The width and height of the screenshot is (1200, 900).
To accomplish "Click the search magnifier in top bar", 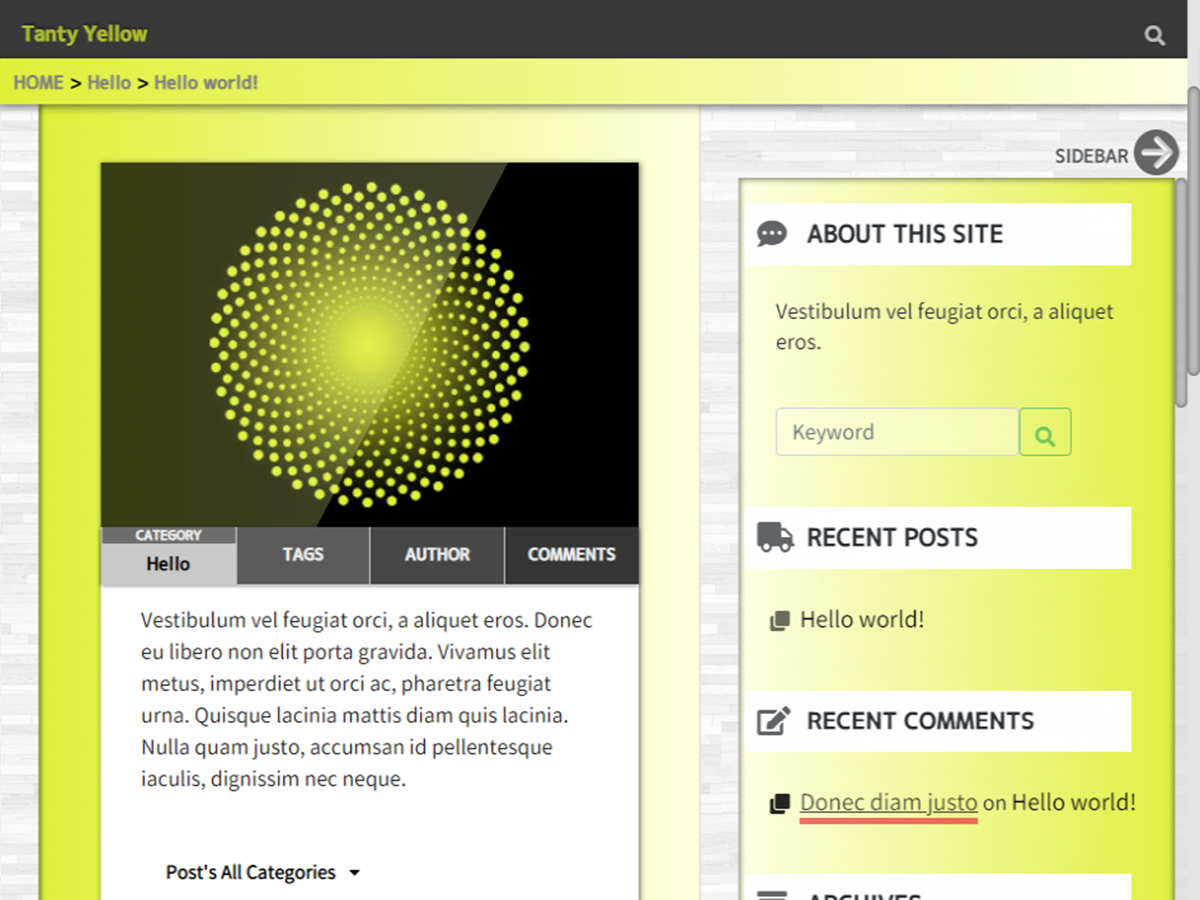I will tap(1155, 36).
